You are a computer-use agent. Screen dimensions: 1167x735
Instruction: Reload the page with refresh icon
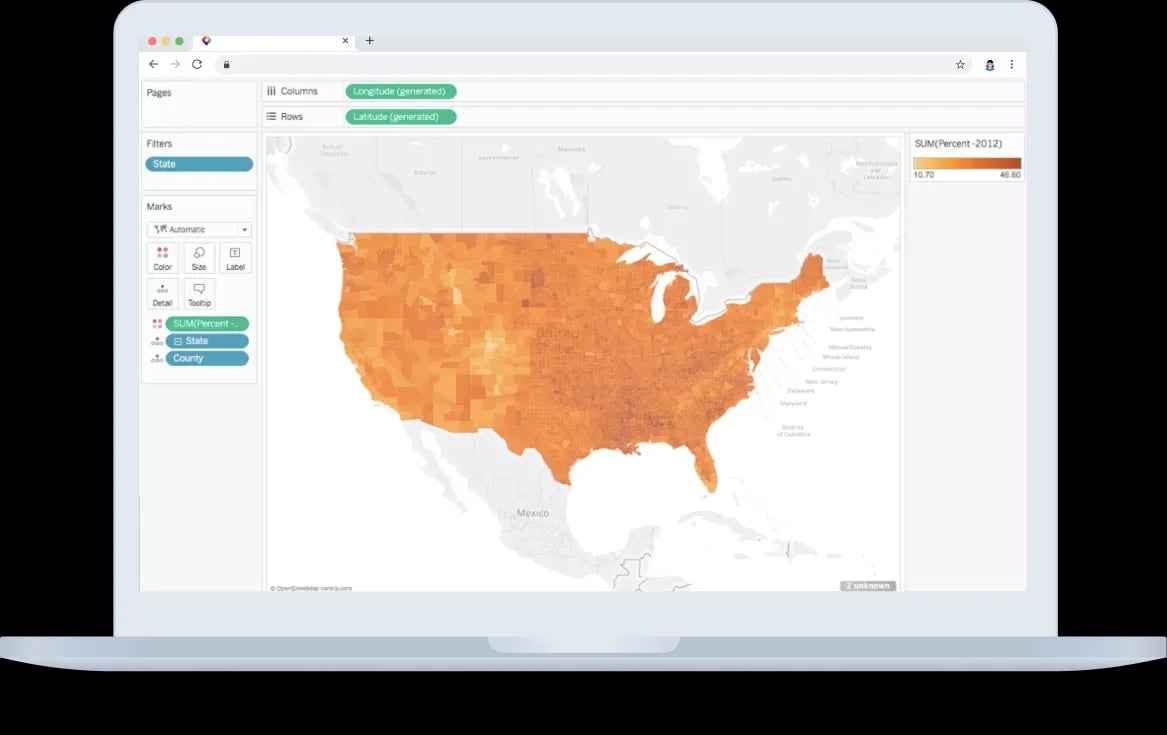tap(196, 64)
